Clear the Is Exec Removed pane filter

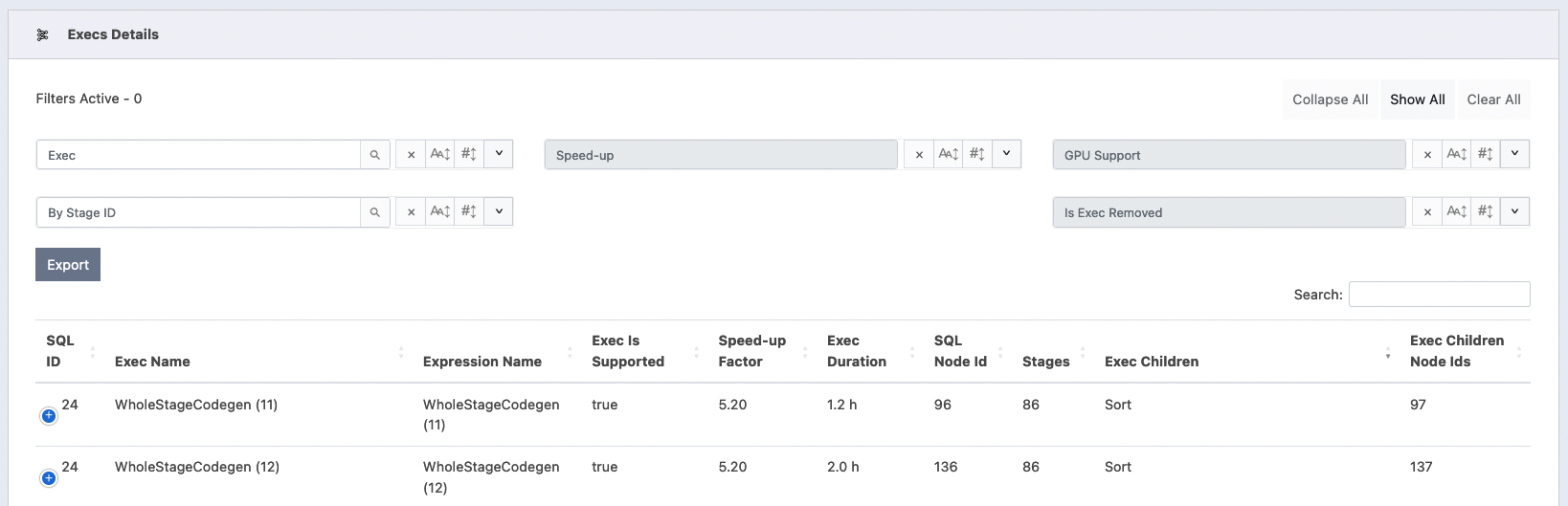(1428, 211)
